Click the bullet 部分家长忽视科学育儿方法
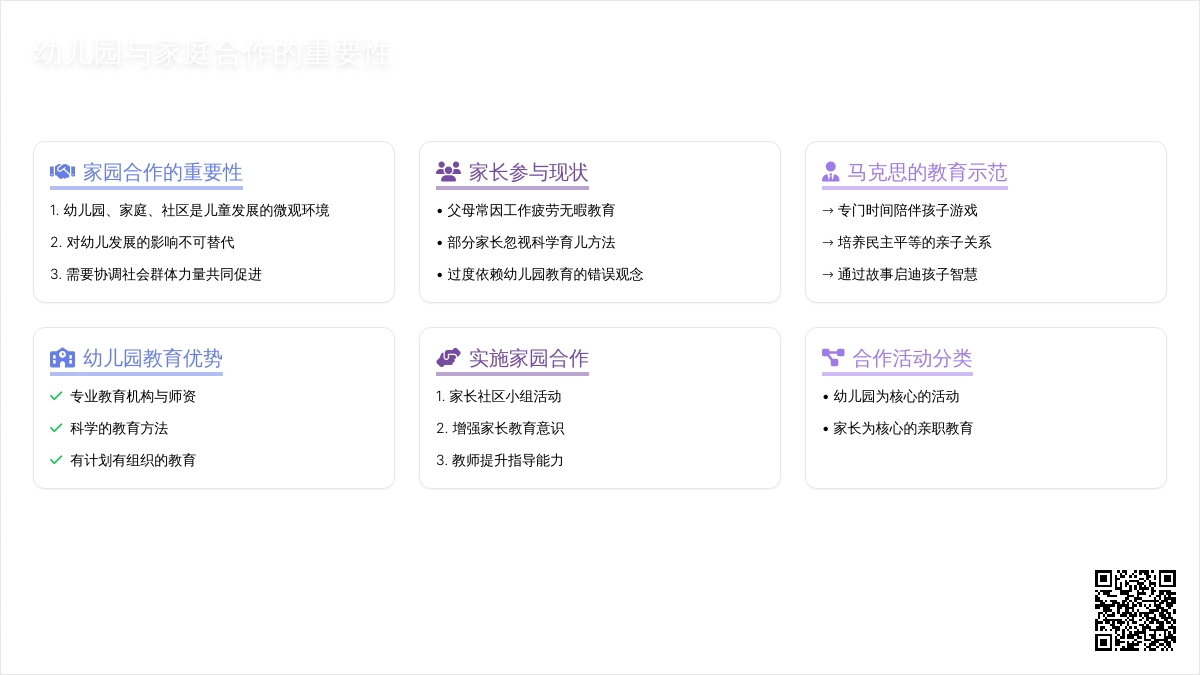Viewport: 1200px width, 675px height. (526, 242)
